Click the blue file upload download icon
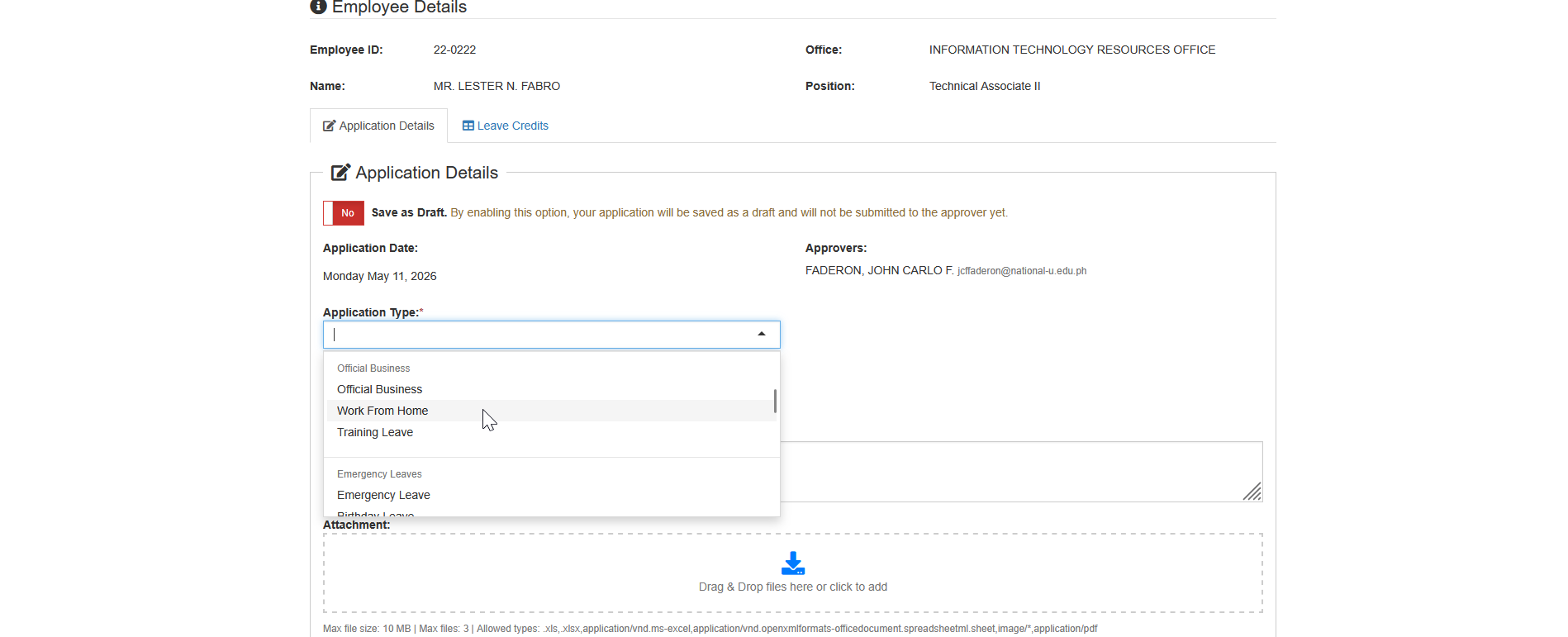 tap(793, 563)
